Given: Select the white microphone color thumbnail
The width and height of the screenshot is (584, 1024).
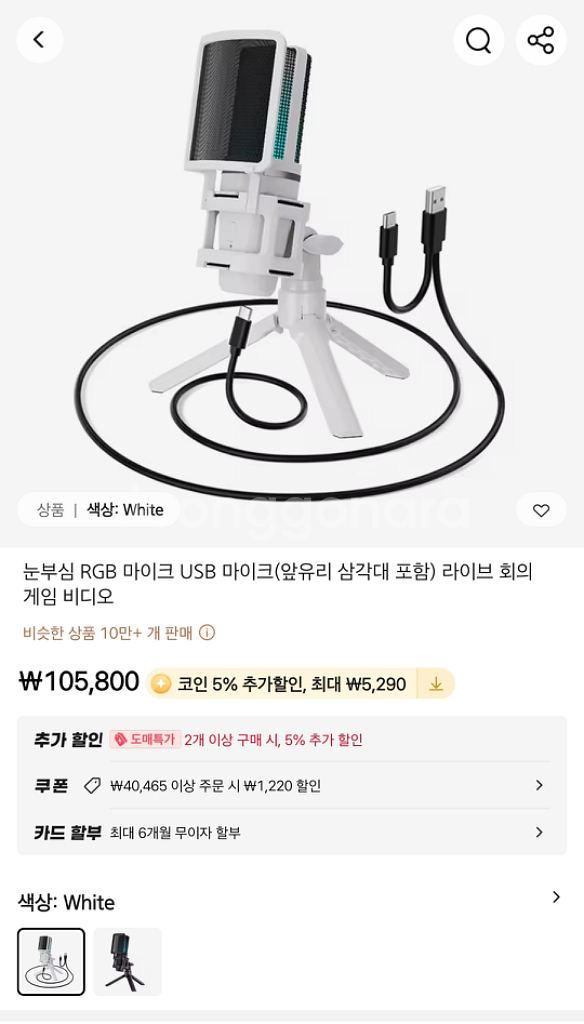Looking at the screenshot, I should tap(51, 961).
